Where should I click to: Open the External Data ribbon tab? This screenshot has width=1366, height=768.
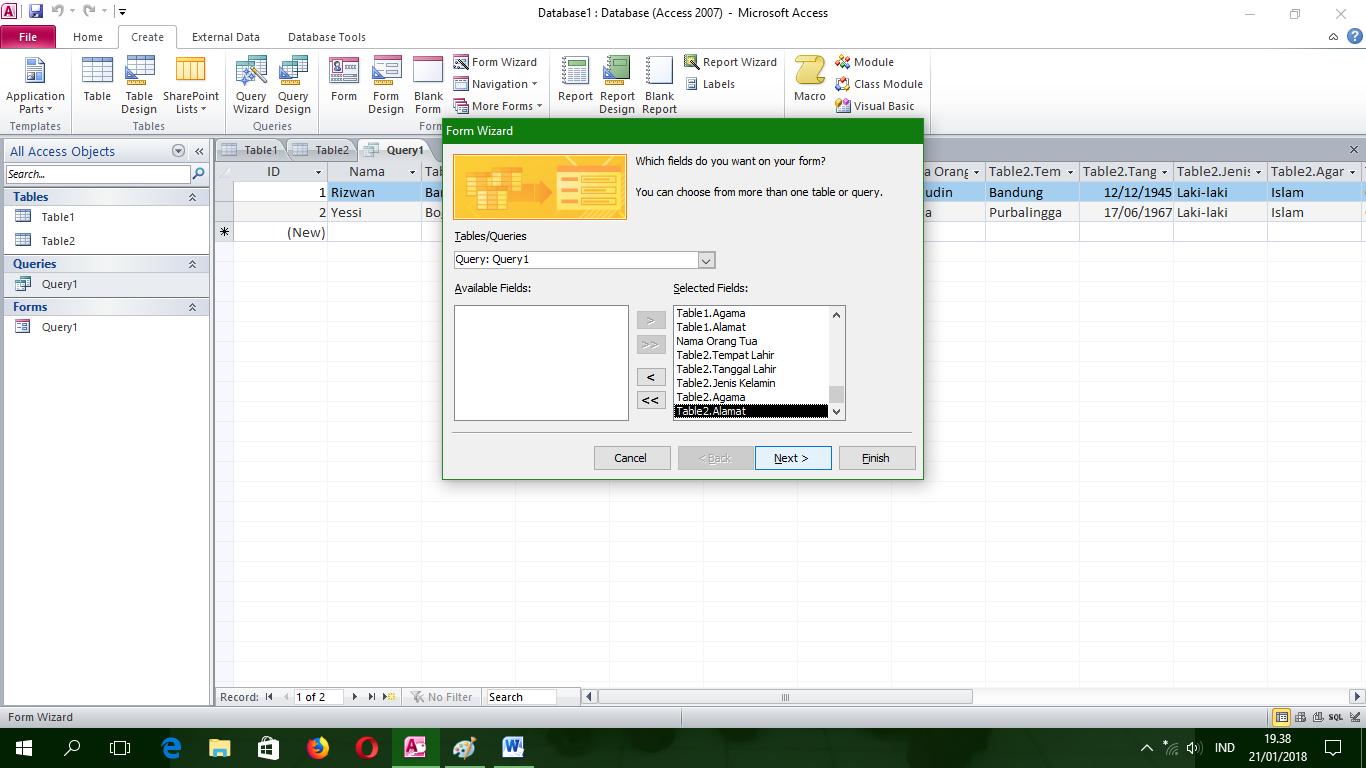click(x=225, y=37)
